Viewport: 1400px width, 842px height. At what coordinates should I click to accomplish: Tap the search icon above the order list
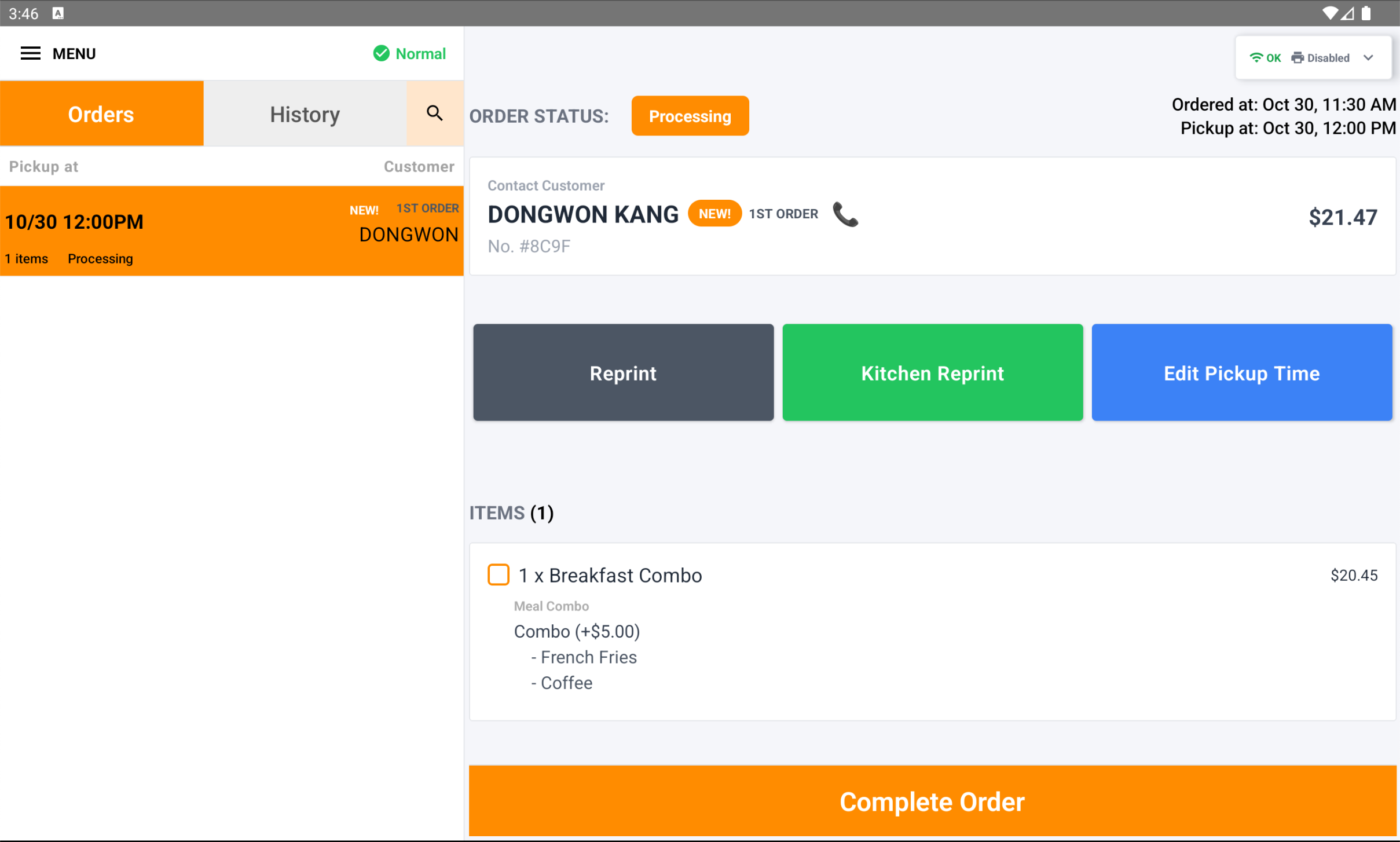coord(434,114)
